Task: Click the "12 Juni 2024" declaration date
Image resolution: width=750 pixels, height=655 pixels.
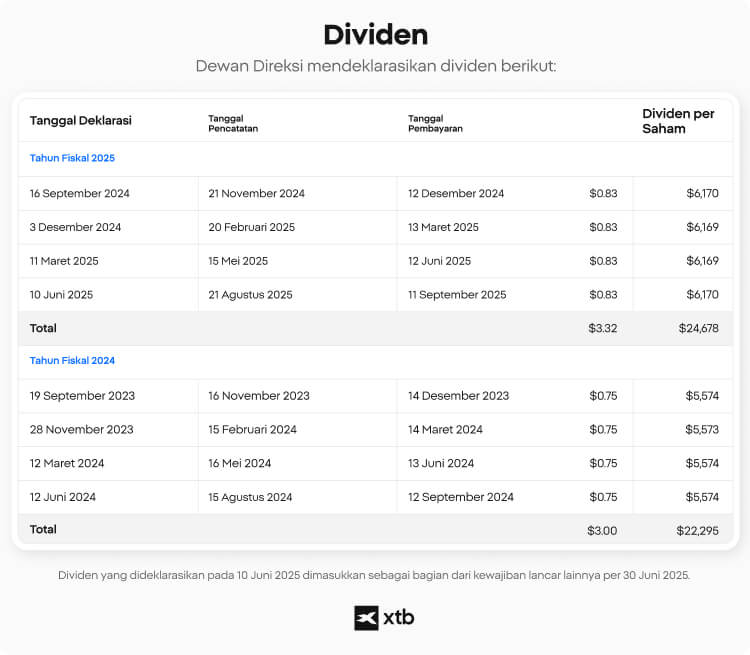Action: 63,497
